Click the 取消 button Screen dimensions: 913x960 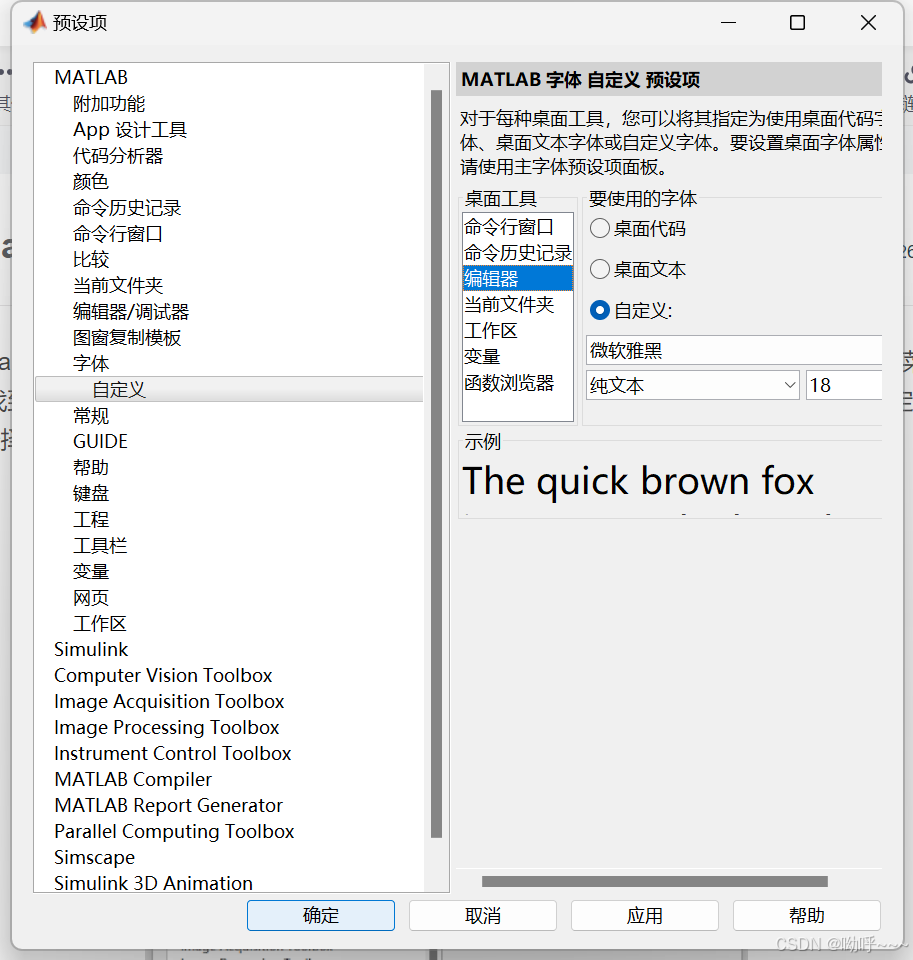[x=483, y=915]
